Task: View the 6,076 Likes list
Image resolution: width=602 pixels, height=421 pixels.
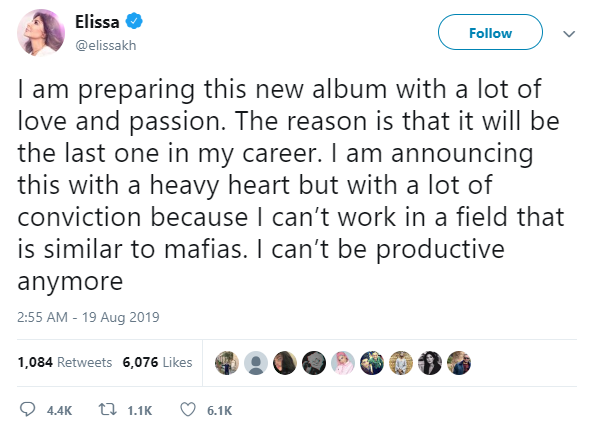Action: click(157, 363)
